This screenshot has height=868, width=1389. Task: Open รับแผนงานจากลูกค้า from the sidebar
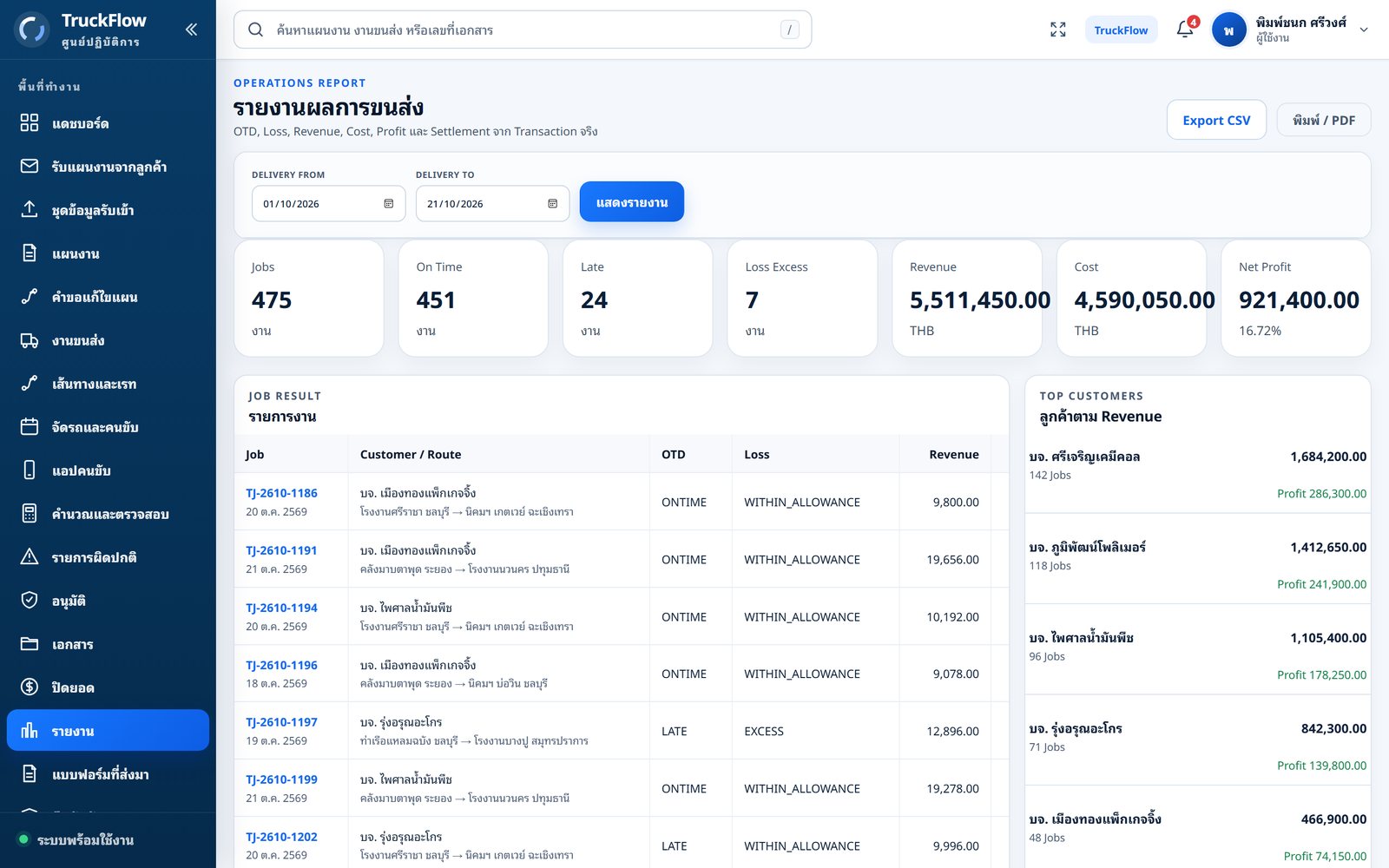coord(108,167)
